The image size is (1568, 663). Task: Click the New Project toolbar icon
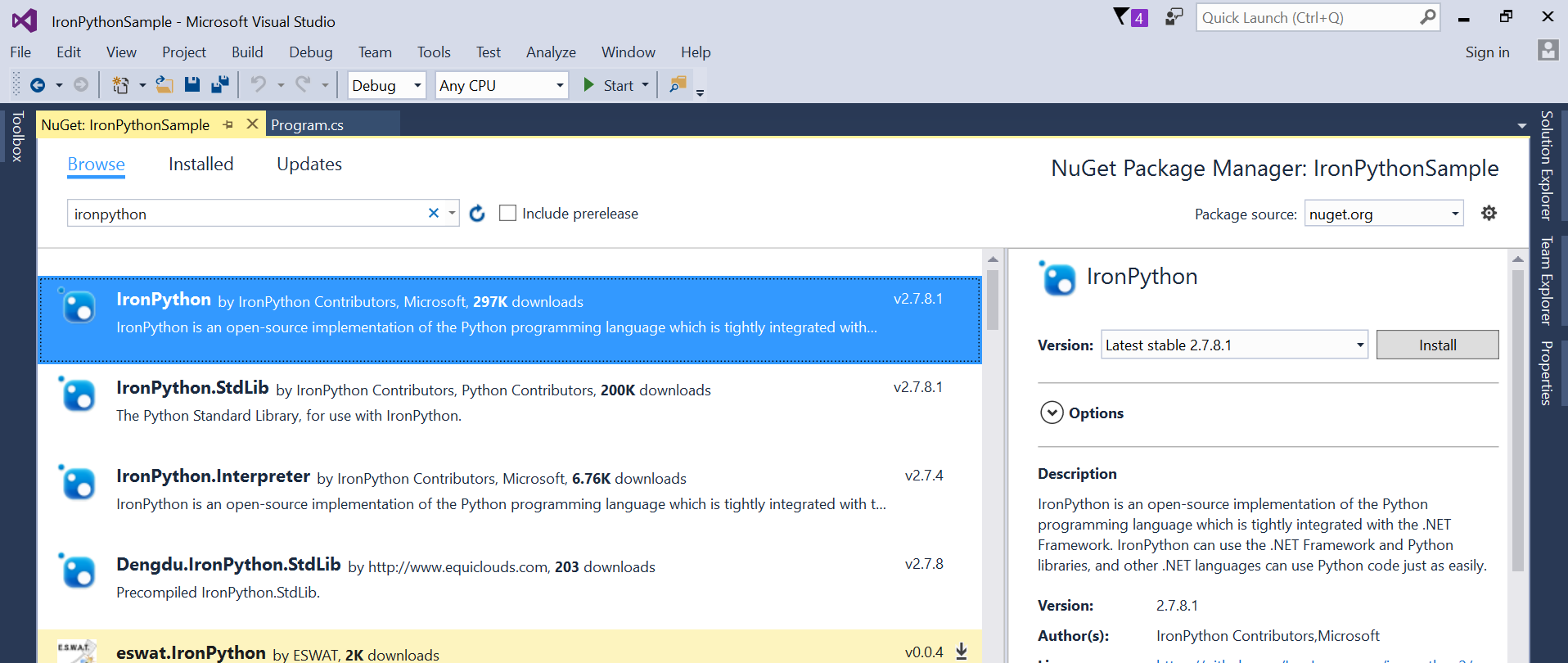pos(120,85)
